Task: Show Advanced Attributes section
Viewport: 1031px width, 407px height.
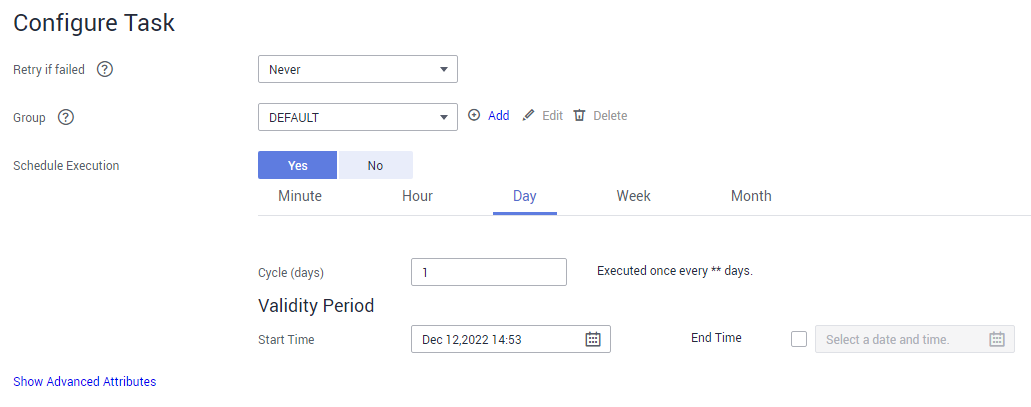Action: click(85, 381)
